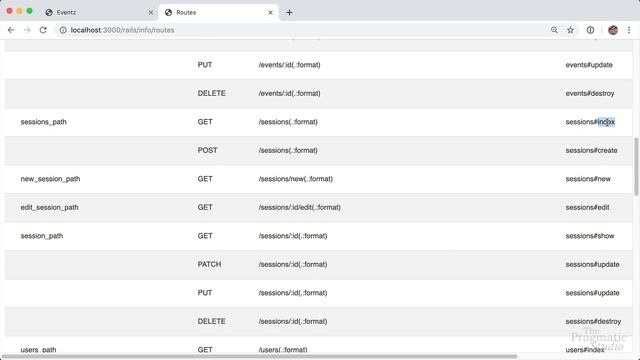The image size is (640, 360).
Task: Bookmark this page with the star icon
Action: click(570, 30)
